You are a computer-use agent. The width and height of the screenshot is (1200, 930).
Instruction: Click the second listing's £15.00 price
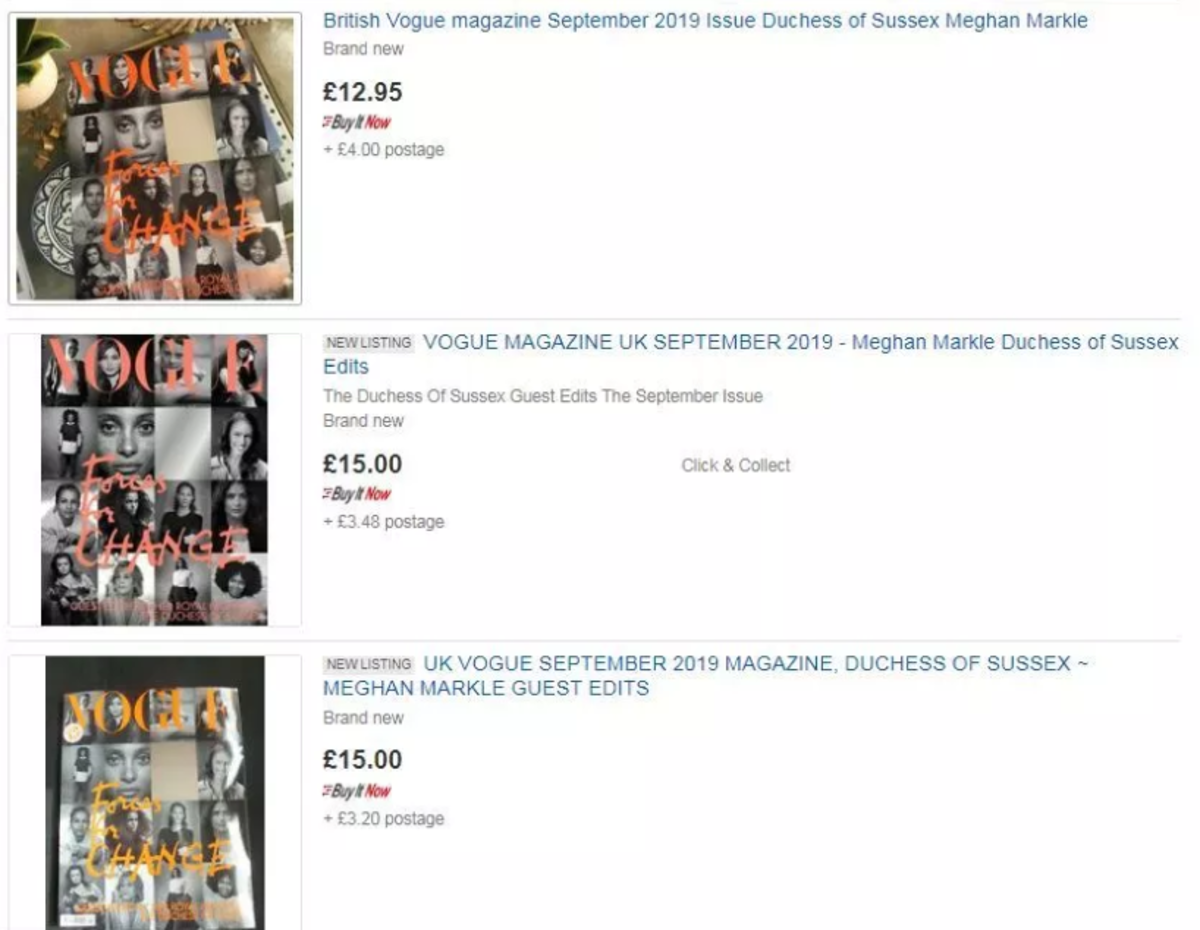[362, 464]
